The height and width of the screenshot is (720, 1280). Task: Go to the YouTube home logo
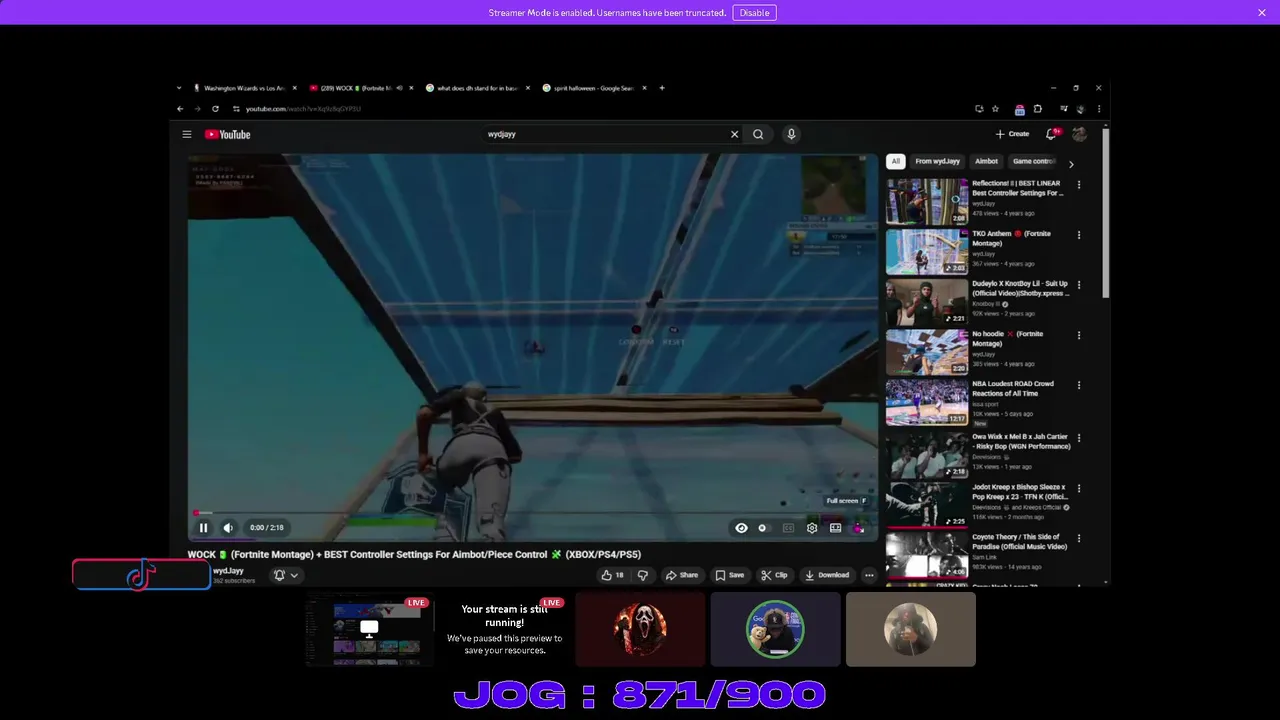pos(228,134)
